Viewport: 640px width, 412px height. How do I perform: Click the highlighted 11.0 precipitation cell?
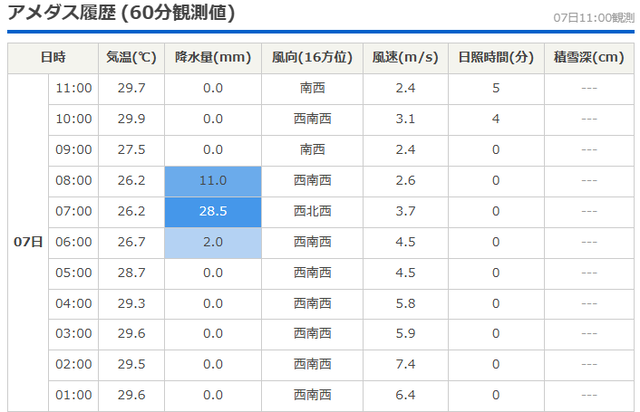click(213, 181)
